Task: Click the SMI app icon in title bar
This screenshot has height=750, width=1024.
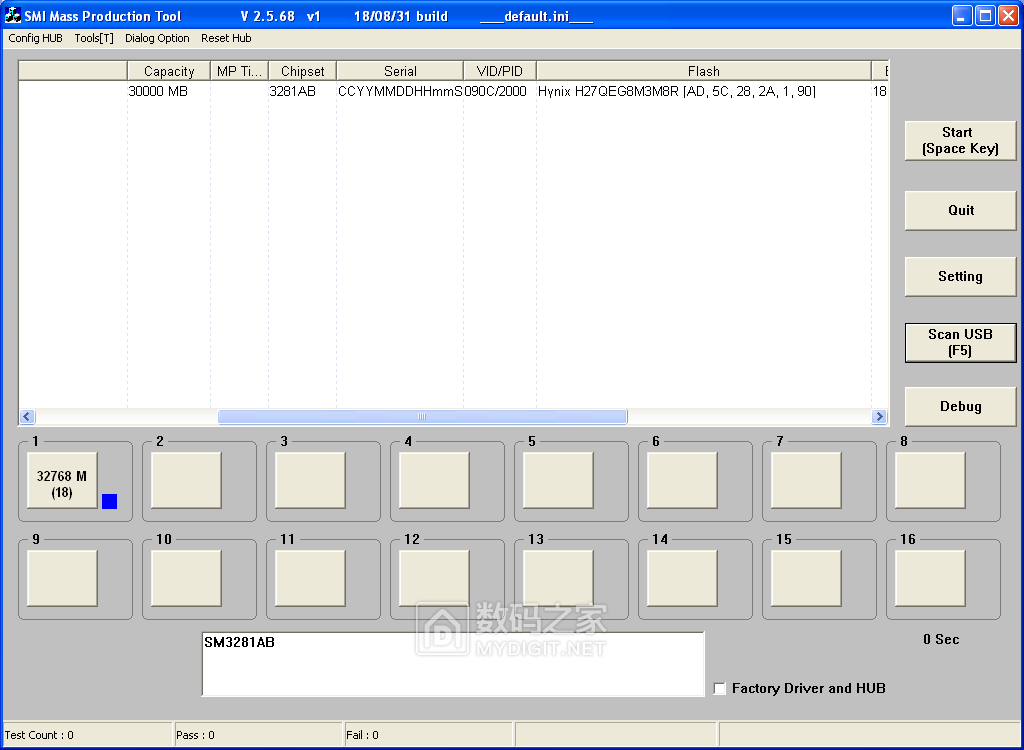Action: pyautogui.click(x=12, y=16)
